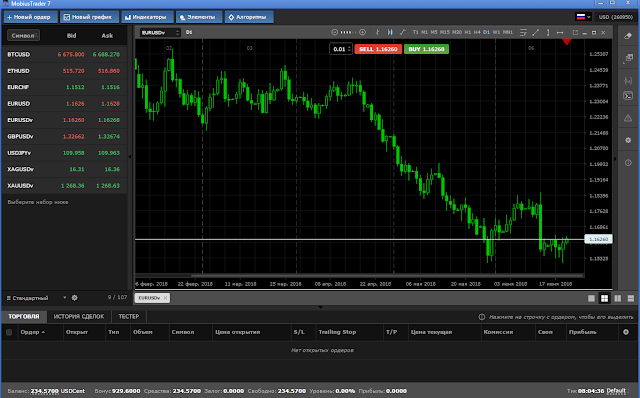Collapse the right sidebar arrow
Image resolution: width=640 pixels, height=398 pixels.
pyautogui.click(x=615, y=159)
